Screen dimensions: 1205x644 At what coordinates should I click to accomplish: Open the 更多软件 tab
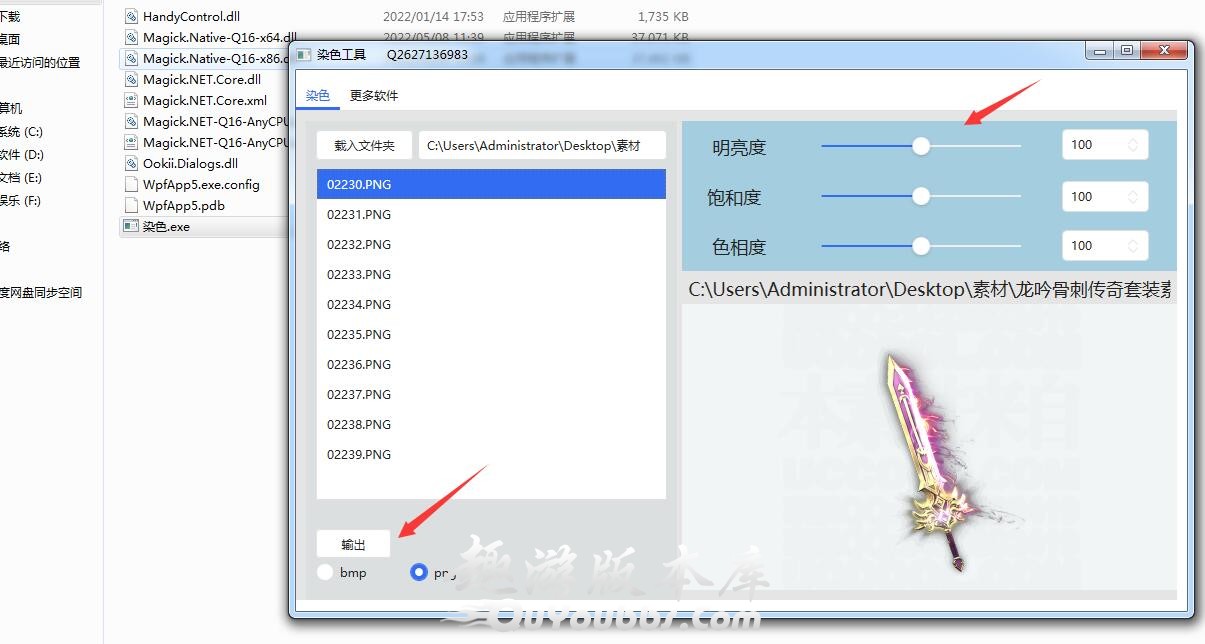tap(374, 96)
